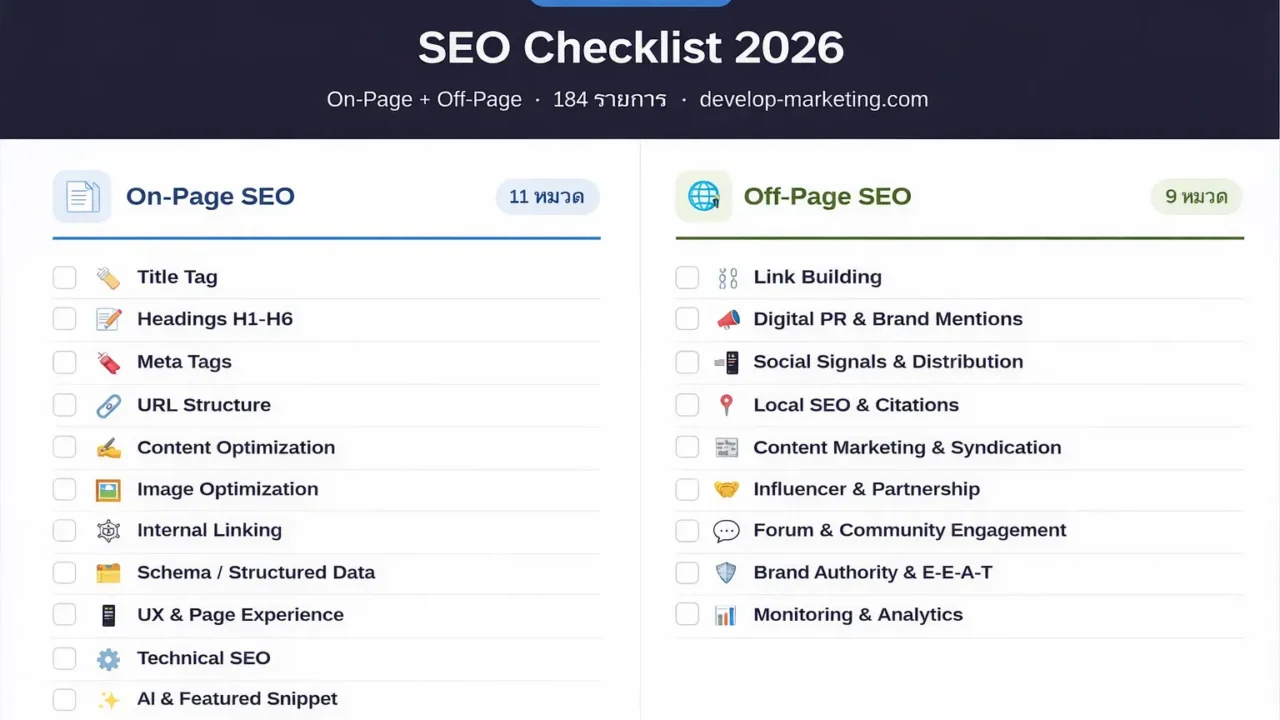
Task: Check the Link Building checkbox
Action: [687, 277]
